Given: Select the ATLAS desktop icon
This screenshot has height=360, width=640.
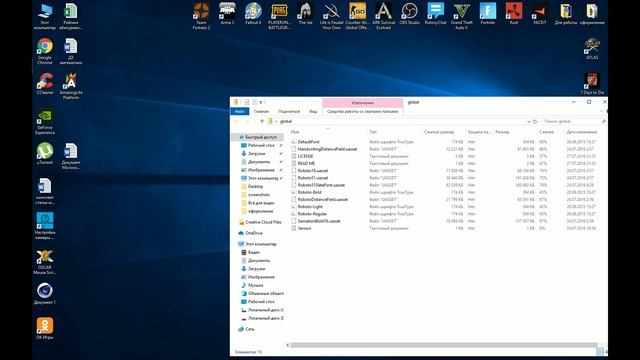Looking at the screenshot, I should click(x=592, y=49).
